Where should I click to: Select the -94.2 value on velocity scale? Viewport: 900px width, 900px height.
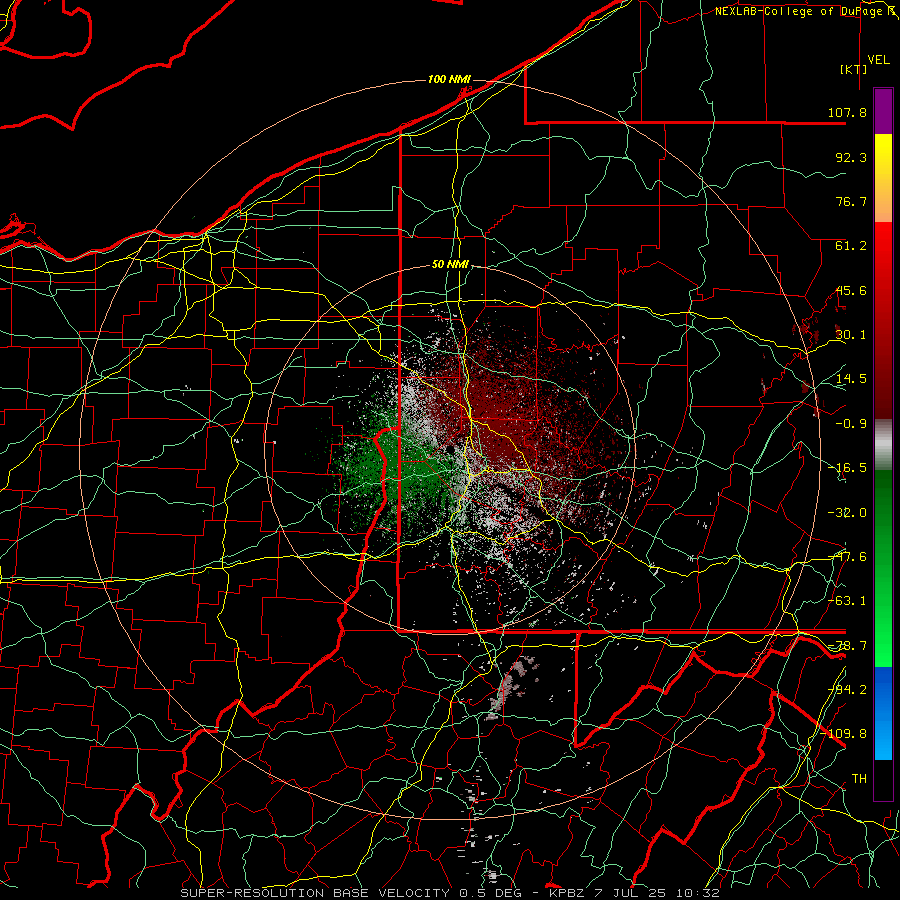(x=847, y=690)
